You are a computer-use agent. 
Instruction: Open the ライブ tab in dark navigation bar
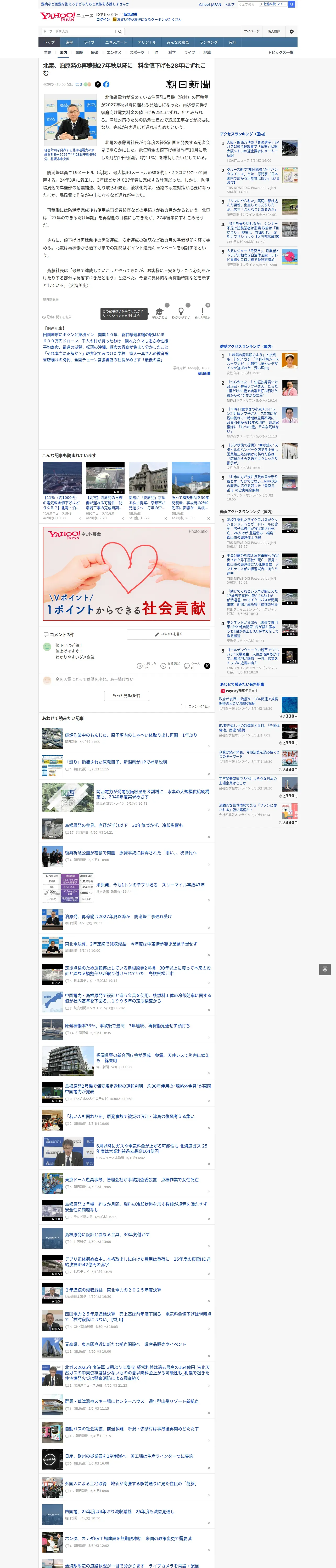click(89, 42)
